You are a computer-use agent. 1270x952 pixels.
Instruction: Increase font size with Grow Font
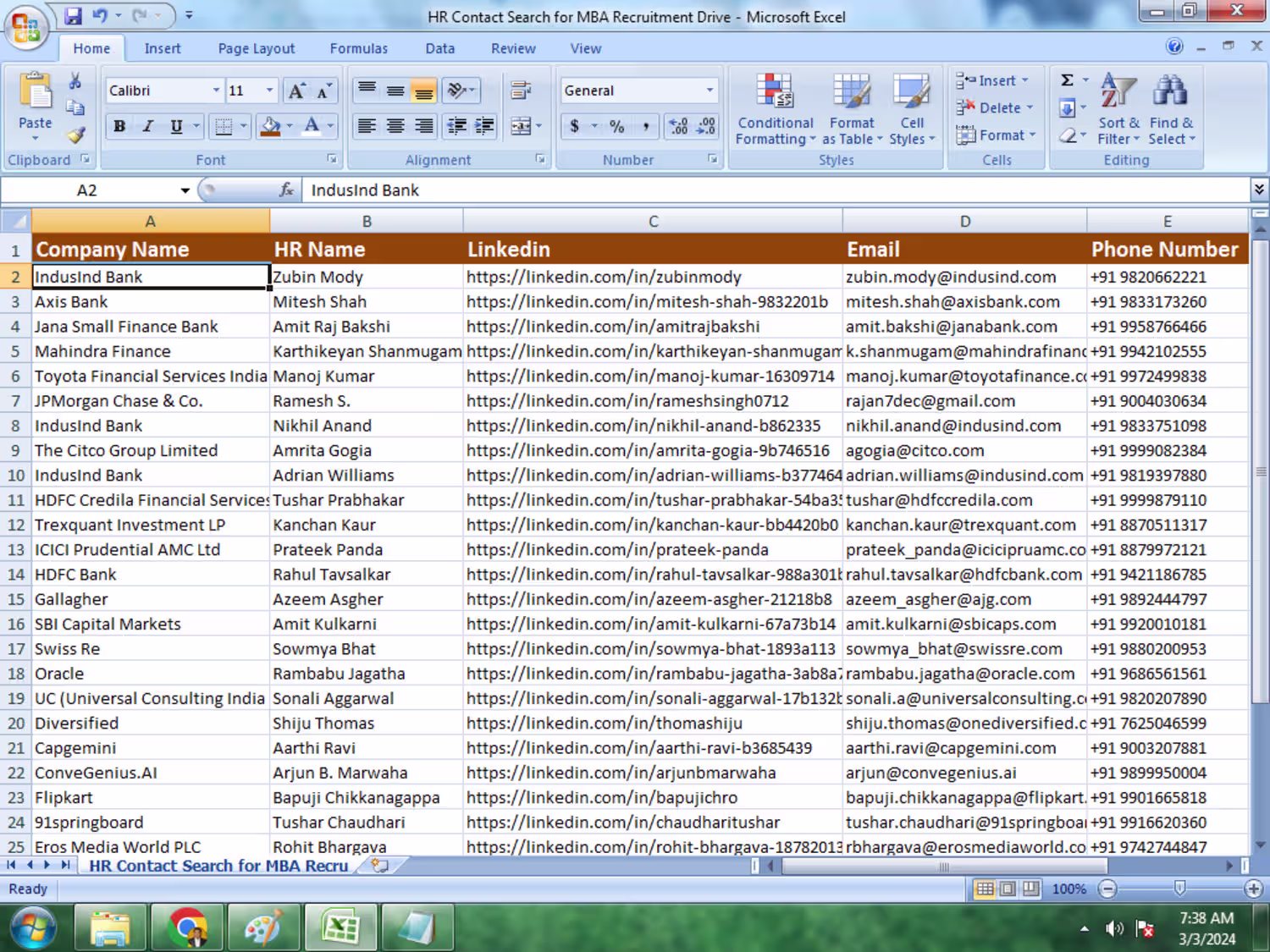(x=297, y=91)
